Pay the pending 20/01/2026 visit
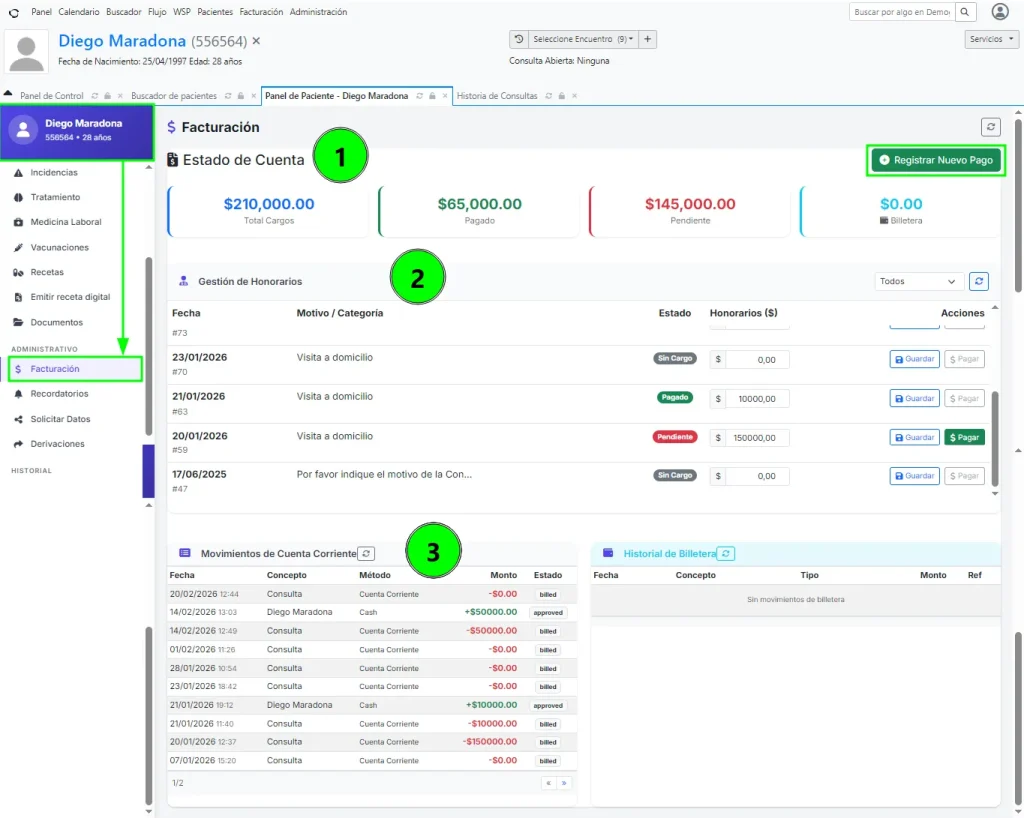Image resolution: width=1024 pixels, height=818 pixels. click(x=964, y=437)
